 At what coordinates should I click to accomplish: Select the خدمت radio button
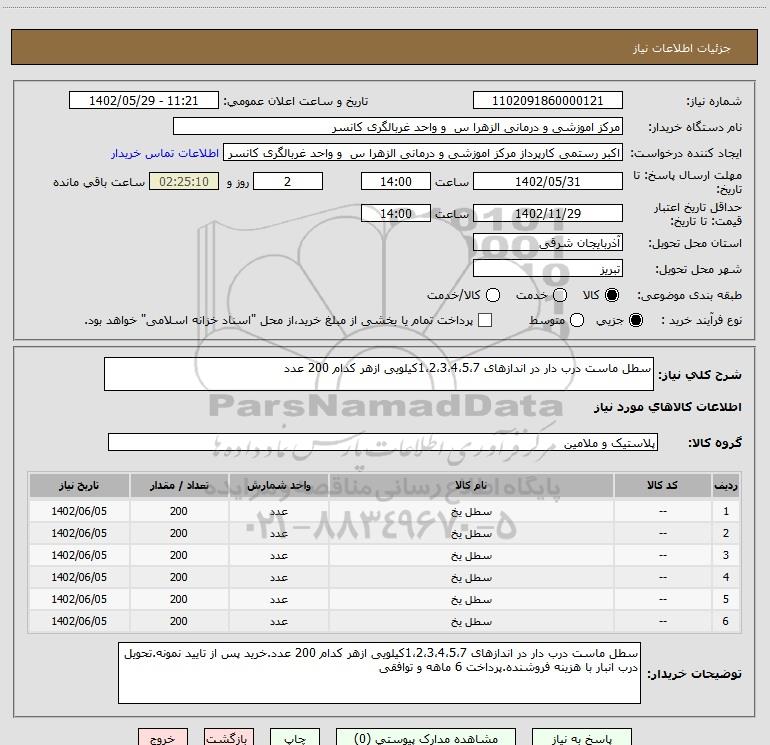pos(560,295)
